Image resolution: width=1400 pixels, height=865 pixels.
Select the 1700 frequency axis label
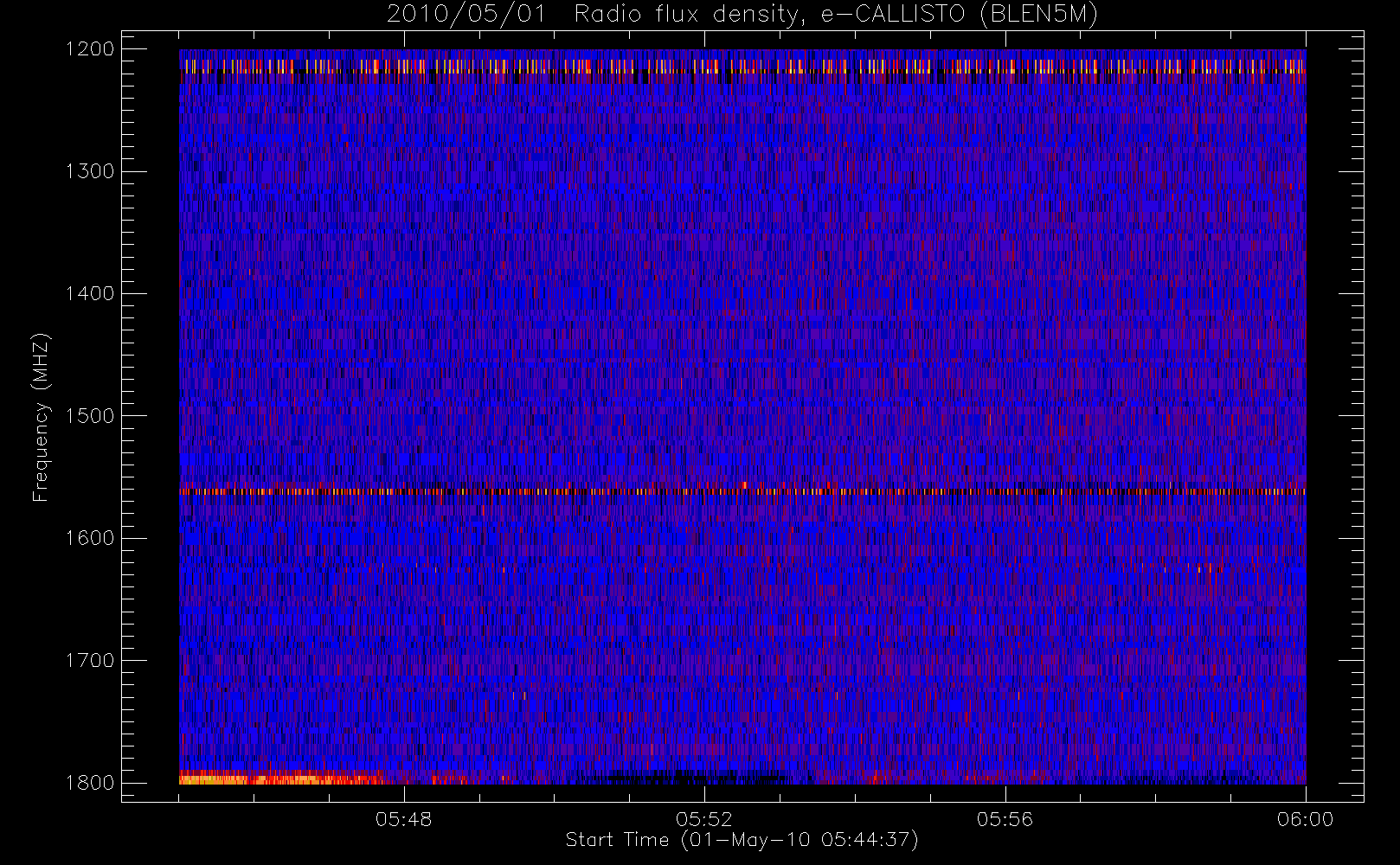pos(90,660)
